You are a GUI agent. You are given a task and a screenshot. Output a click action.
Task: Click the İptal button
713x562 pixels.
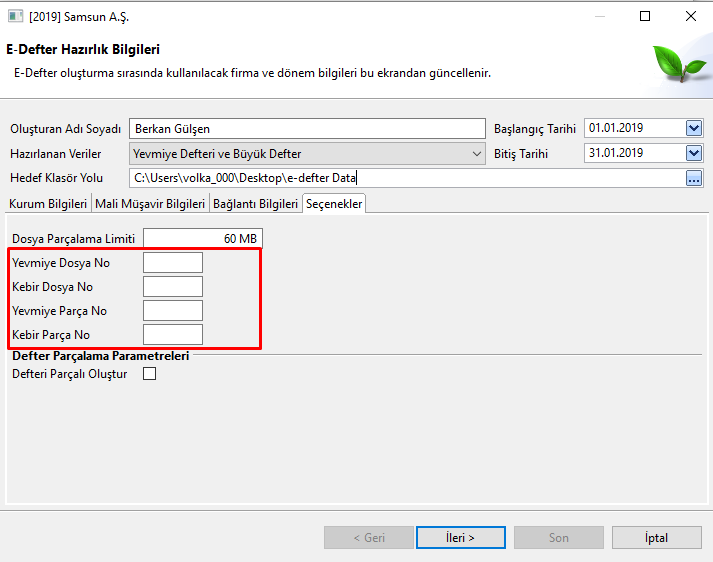[x=656, y=537]
